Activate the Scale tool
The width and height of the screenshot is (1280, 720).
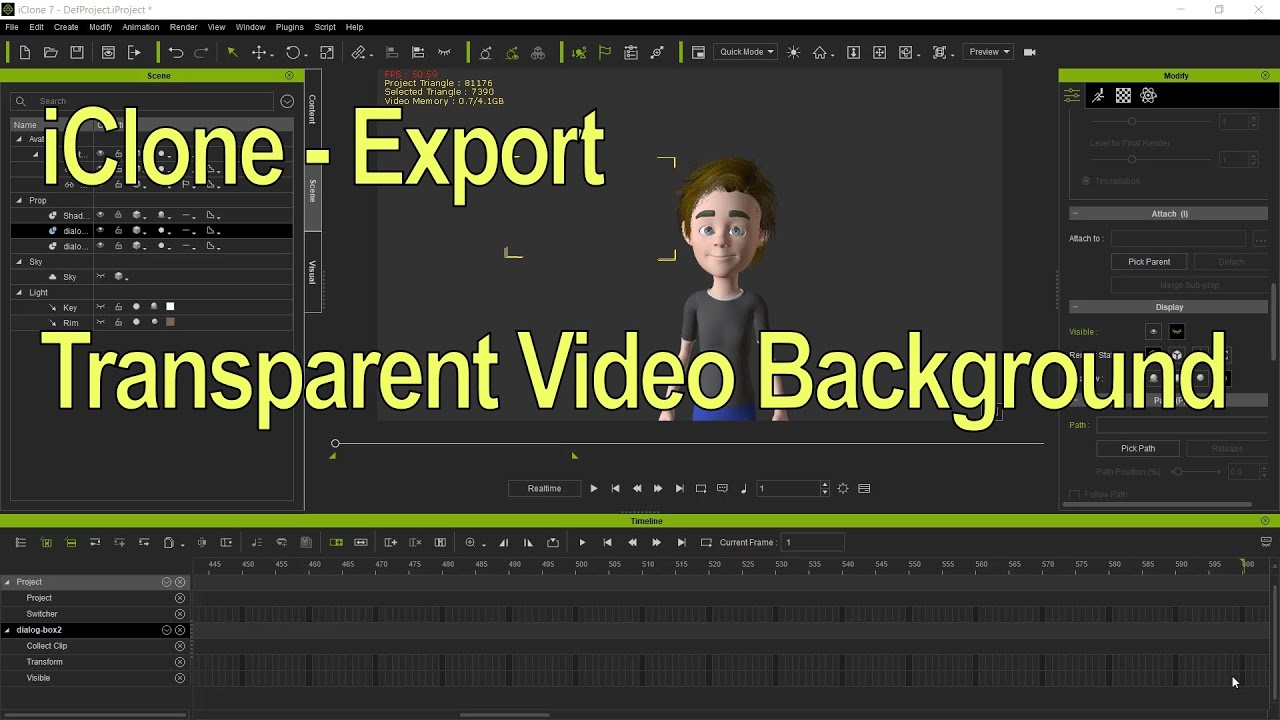pyautogui.click(x=327, y=52)
